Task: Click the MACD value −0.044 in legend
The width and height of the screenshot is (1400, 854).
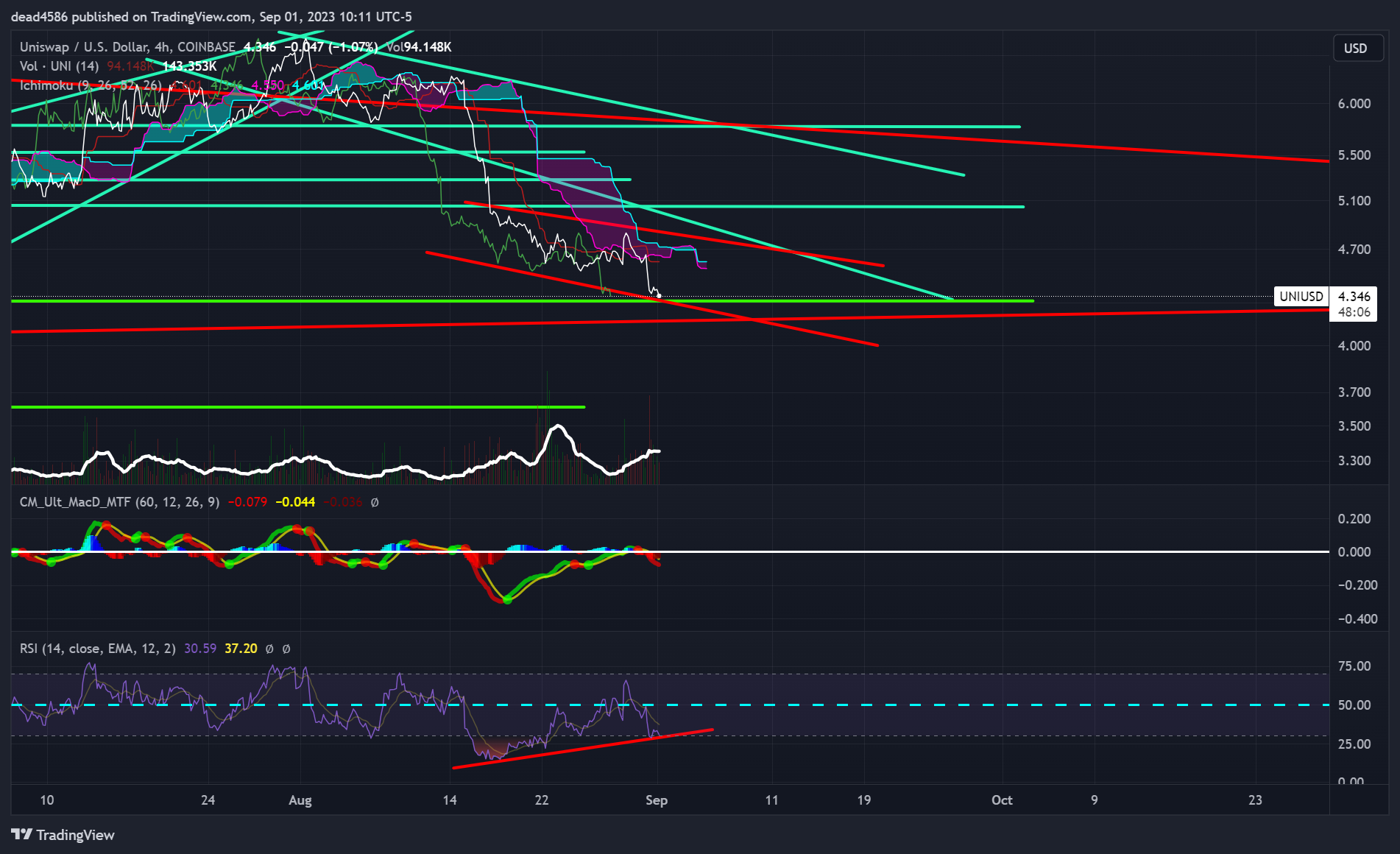Action: pyautogui.click(x=295, y=502)
